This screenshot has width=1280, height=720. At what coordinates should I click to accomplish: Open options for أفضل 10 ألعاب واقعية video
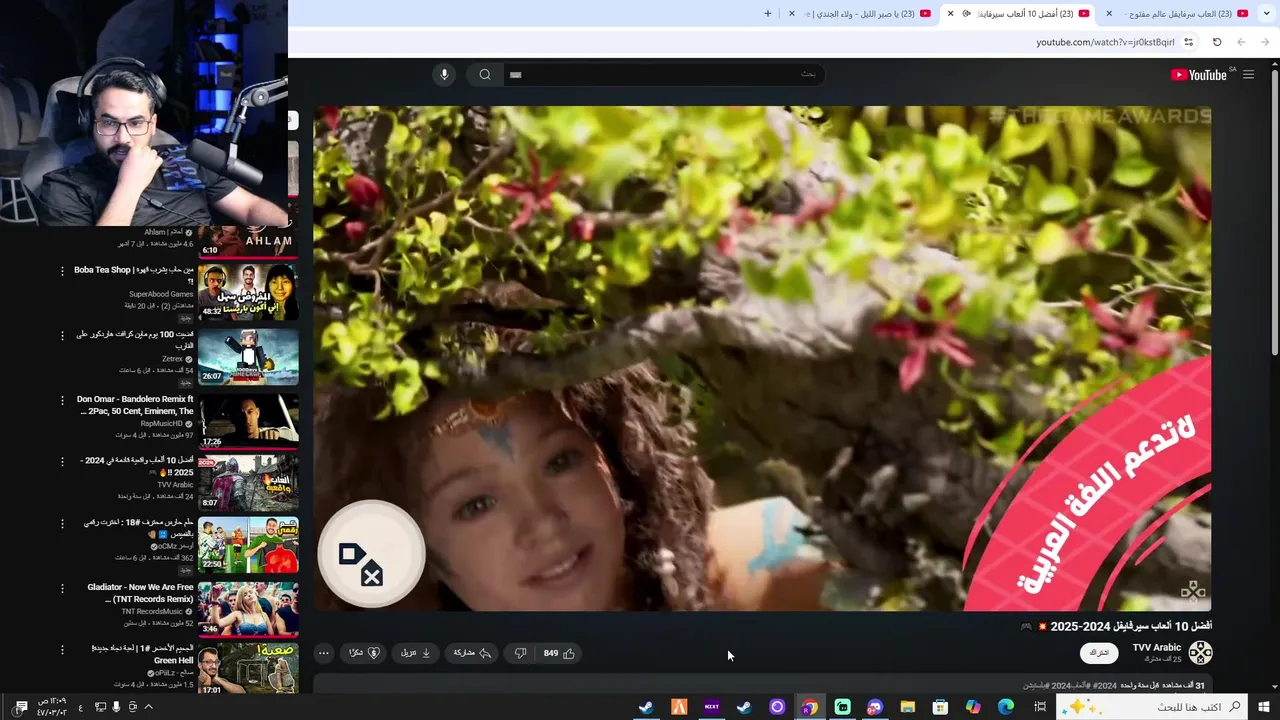click(x=62, y=462)
